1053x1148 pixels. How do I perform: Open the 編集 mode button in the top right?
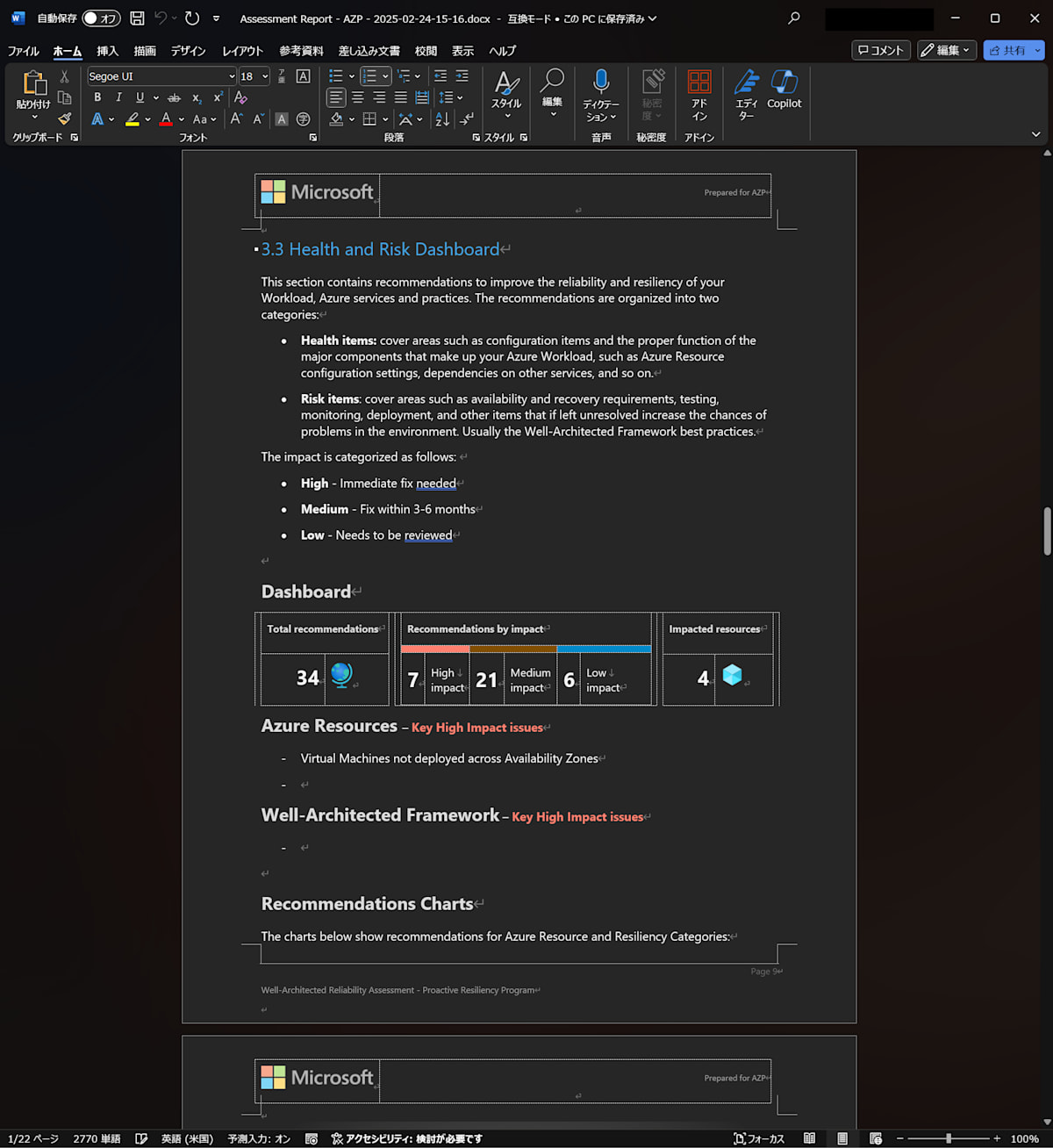click(946, 50)
